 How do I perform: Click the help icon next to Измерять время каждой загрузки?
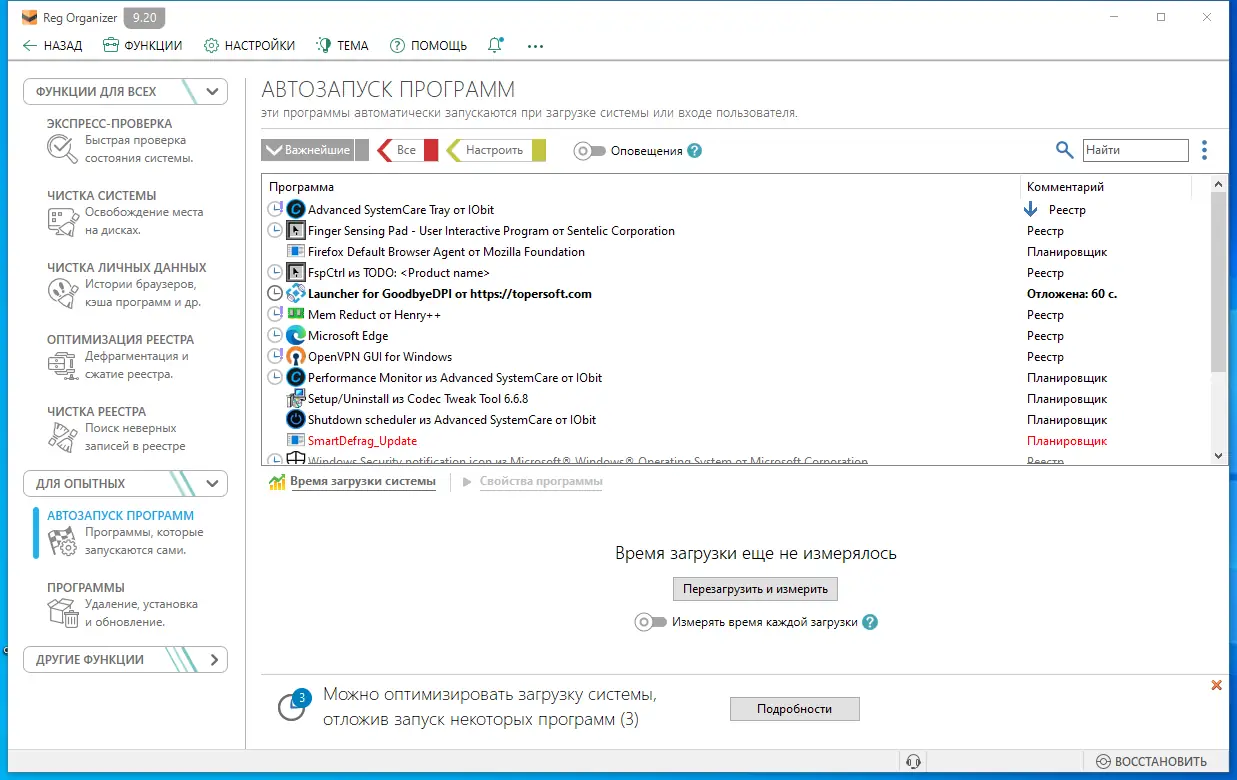point(870,622)
